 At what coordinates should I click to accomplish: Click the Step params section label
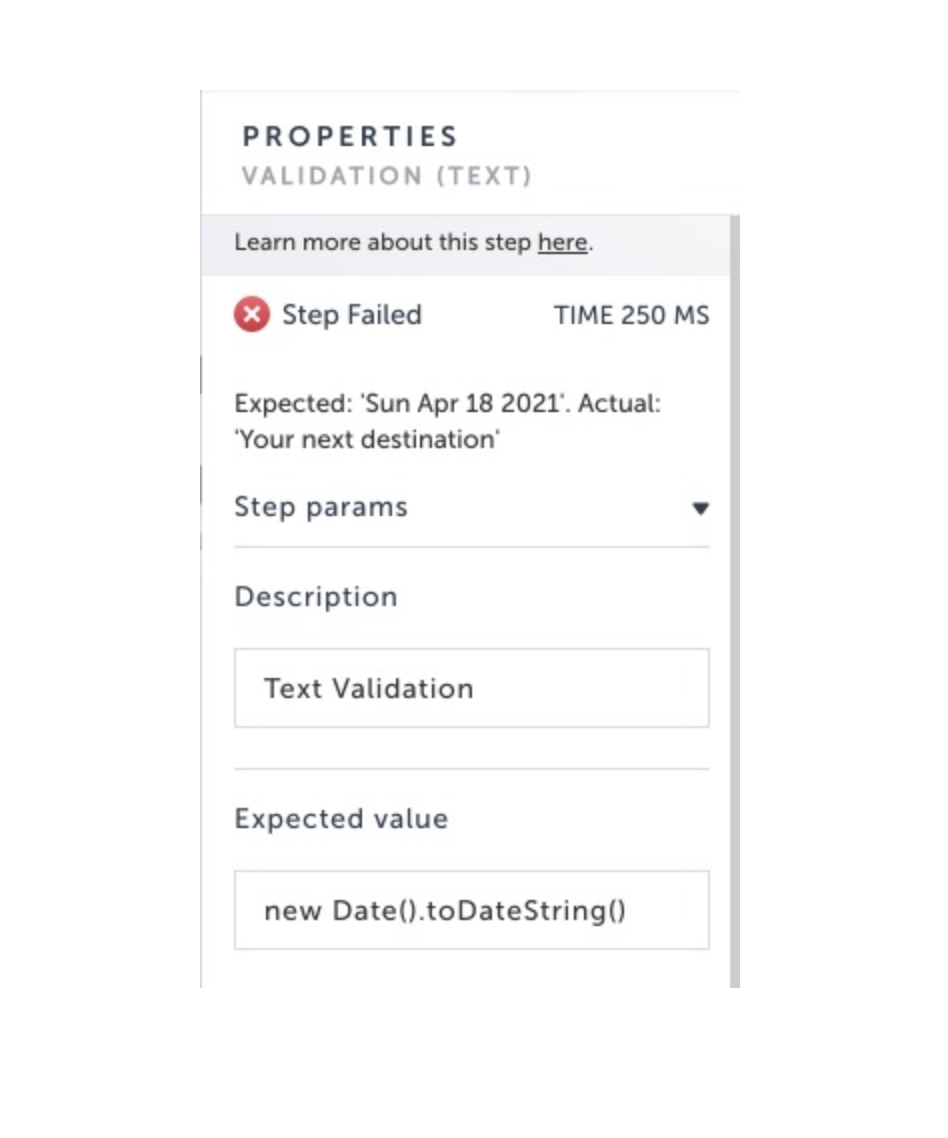(321, 507)
